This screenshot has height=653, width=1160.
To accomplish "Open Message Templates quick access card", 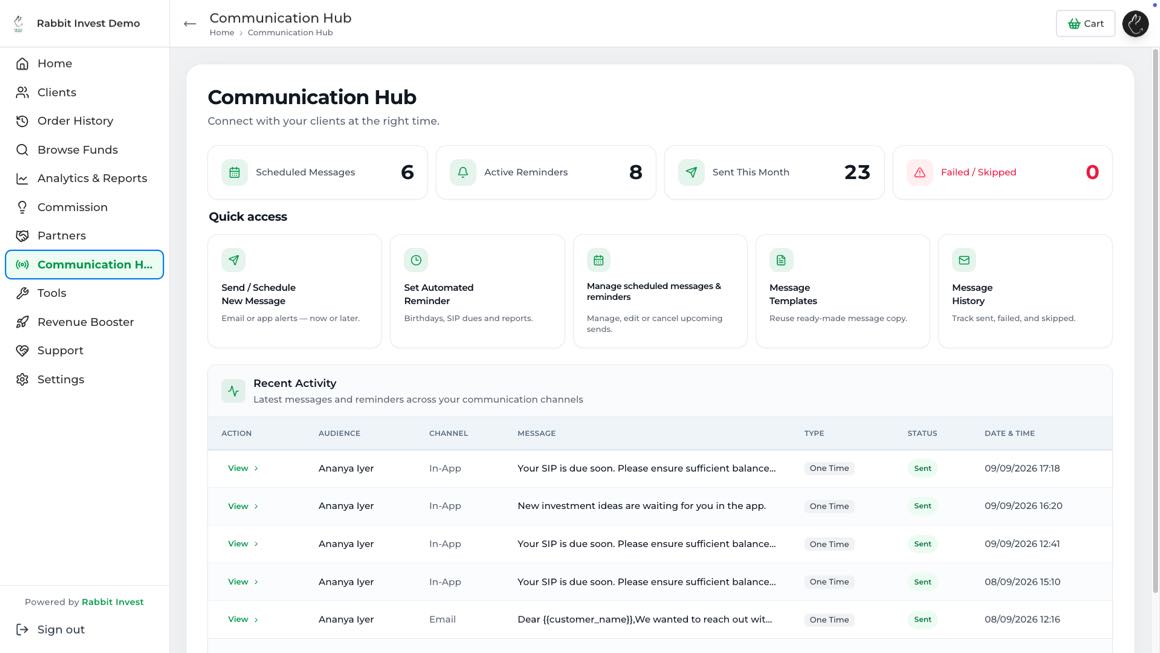I will pos(843,291).
